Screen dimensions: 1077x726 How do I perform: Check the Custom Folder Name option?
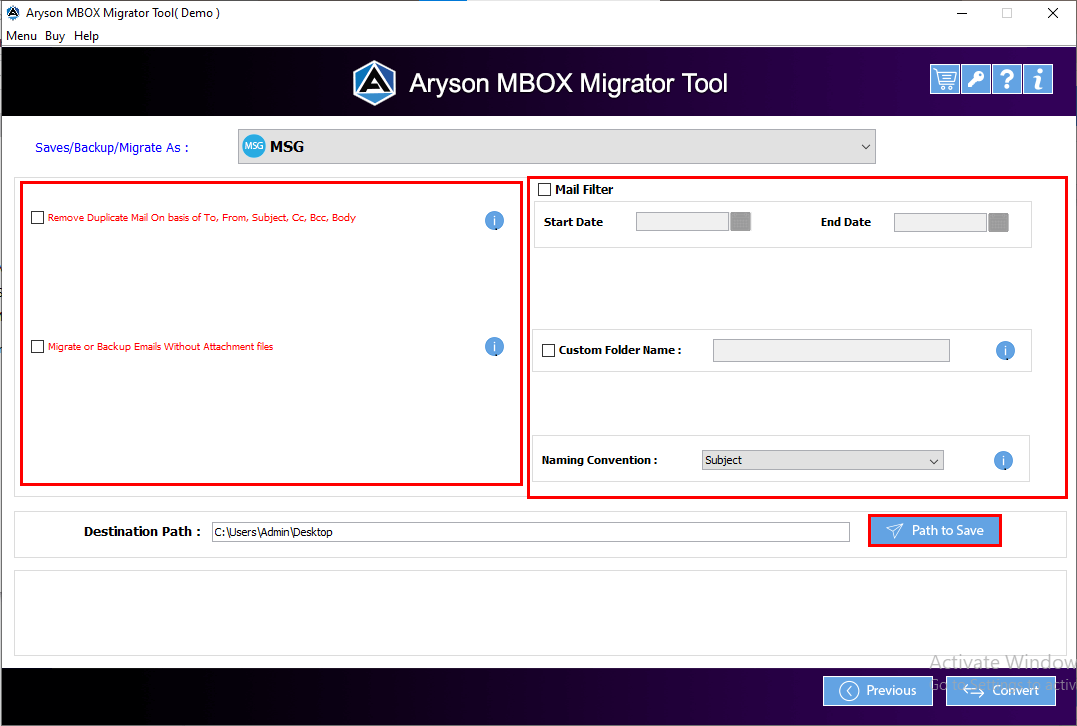[x=549, y=350]
